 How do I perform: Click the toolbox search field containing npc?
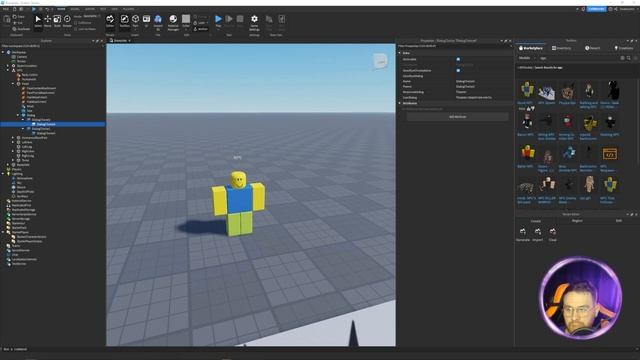click(x=579, y=58)
